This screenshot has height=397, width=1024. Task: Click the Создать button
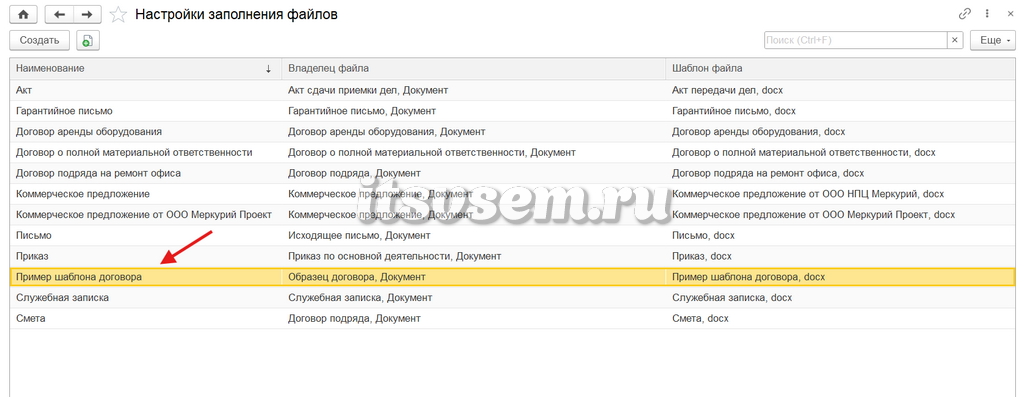click(40, 40)
